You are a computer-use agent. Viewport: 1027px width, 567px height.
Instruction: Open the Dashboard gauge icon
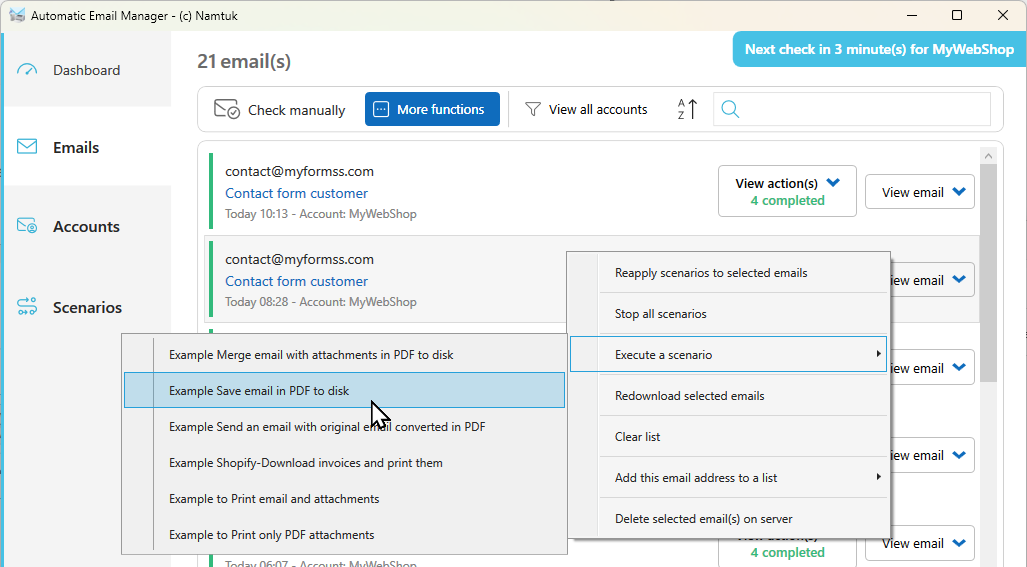point(27,69)
